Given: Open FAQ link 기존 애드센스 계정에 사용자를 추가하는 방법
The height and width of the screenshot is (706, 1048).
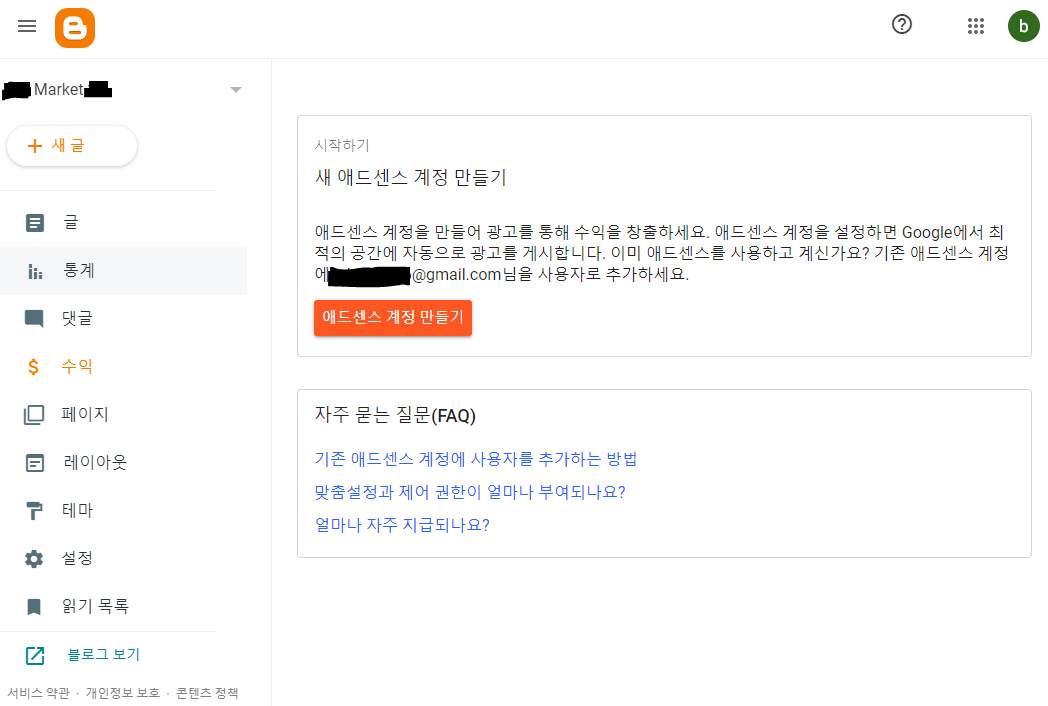Looking at the screenshot, I should coord(476,459).
